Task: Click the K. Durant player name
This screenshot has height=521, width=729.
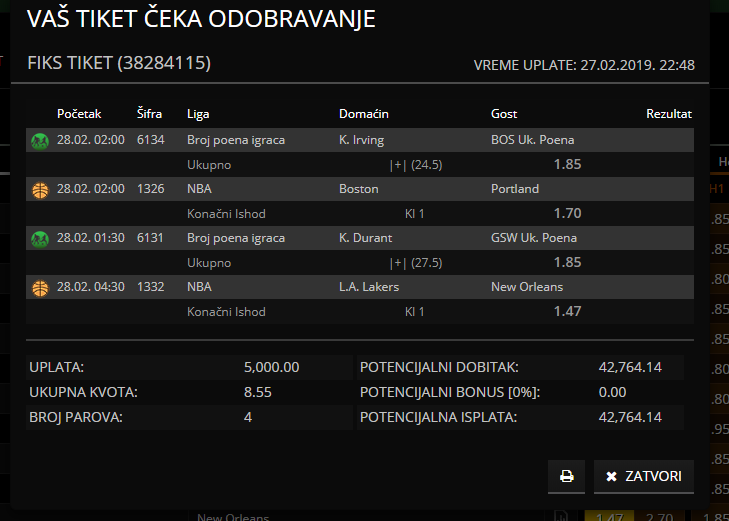Action: click(x=365, y=238)
